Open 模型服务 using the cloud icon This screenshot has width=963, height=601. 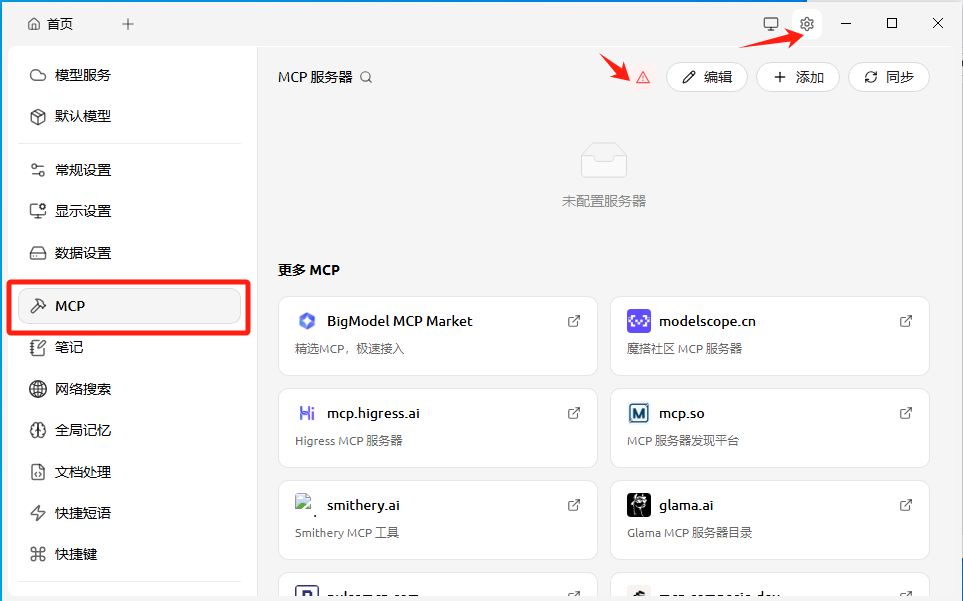pyautogui.click(x=36, y=74)
